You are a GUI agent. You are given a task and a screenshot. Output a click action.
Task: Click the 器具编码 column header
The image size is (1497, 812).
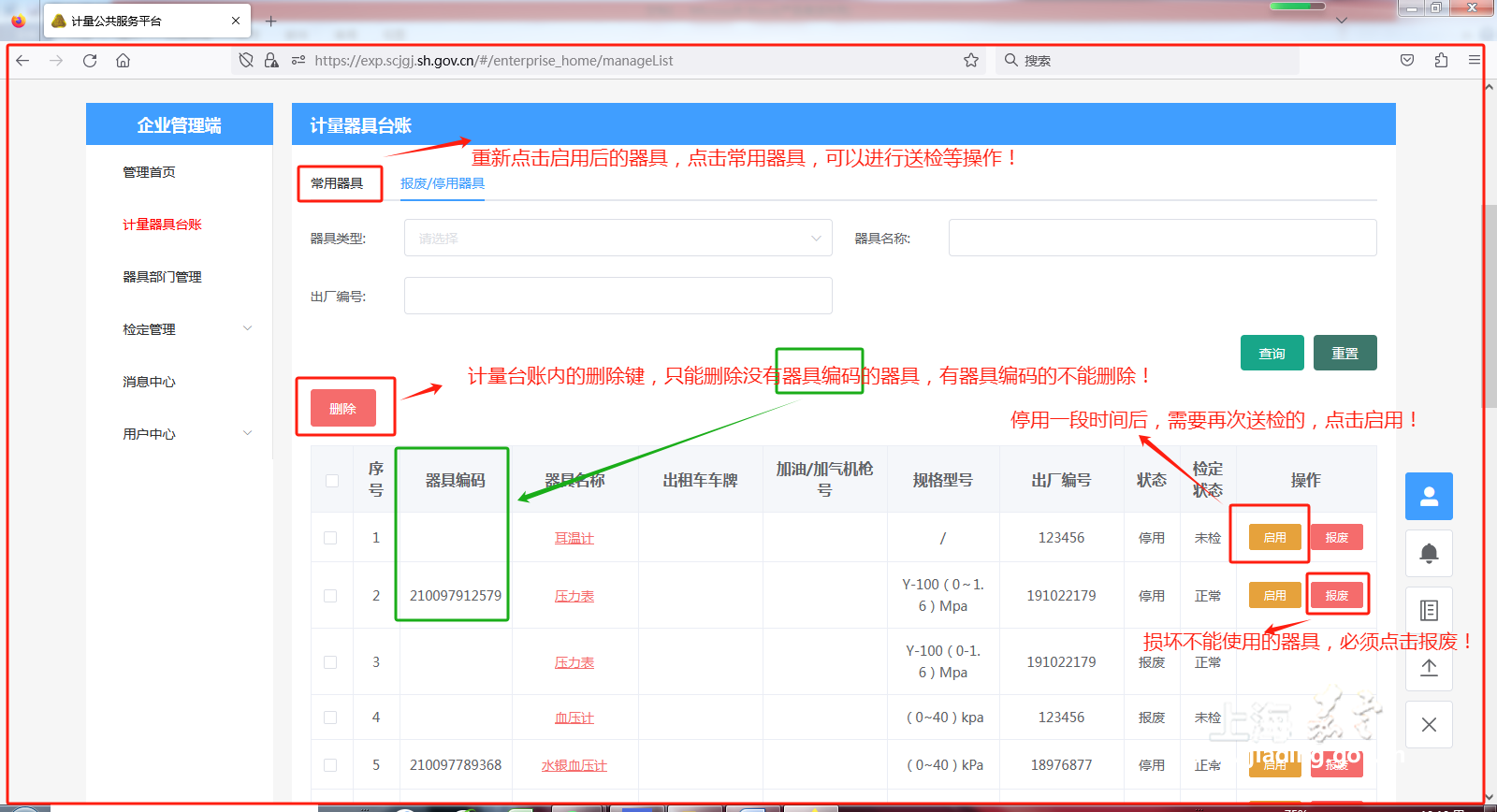[x=456, y=480]
